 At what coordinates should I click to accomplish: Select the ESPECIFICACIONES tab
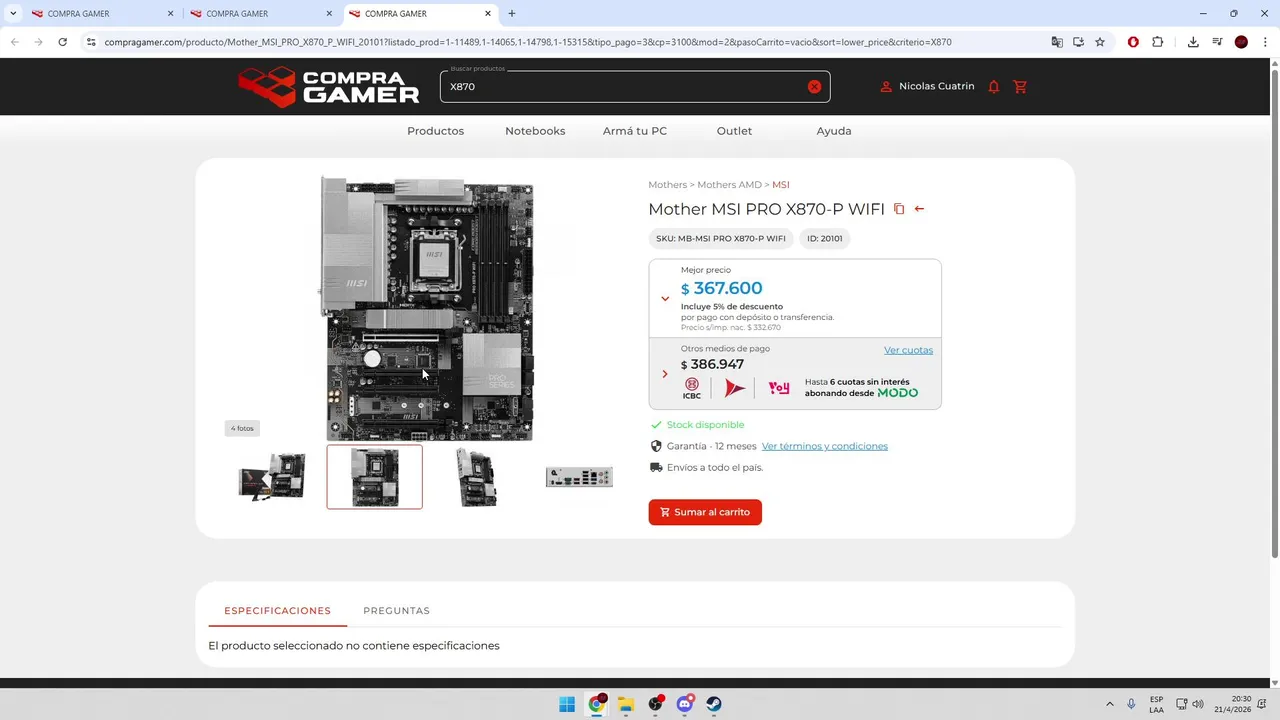[277, 610]
